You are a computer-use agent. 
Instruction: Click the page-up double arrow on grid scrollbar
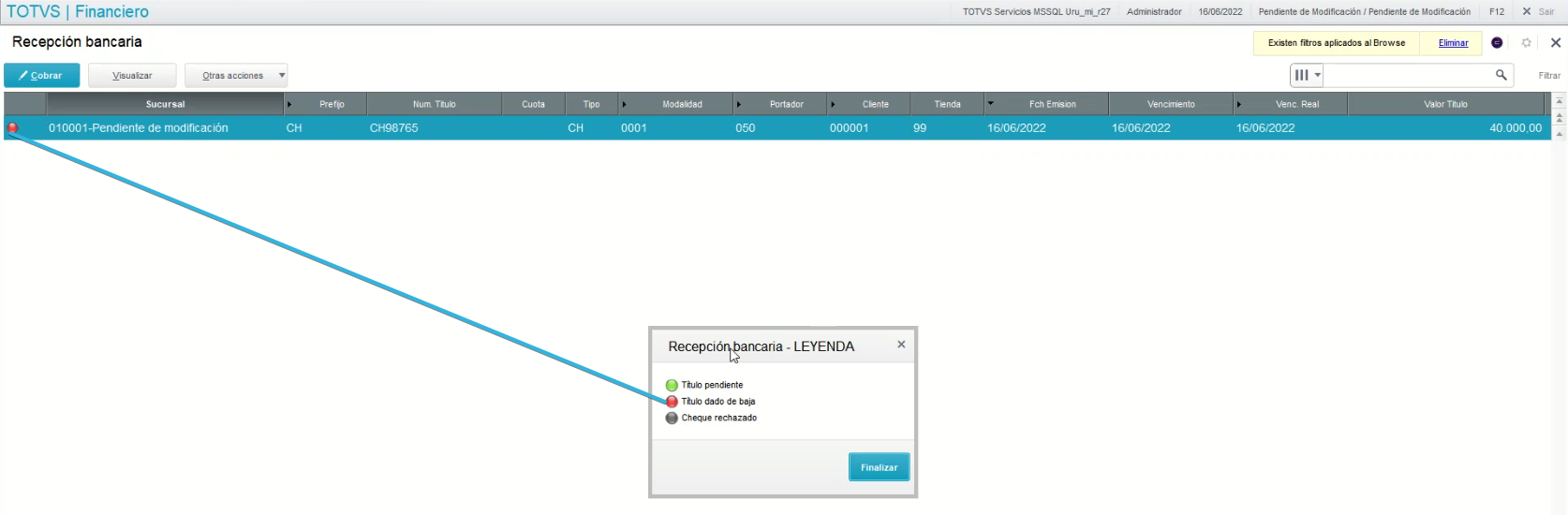click(1560, 118)
